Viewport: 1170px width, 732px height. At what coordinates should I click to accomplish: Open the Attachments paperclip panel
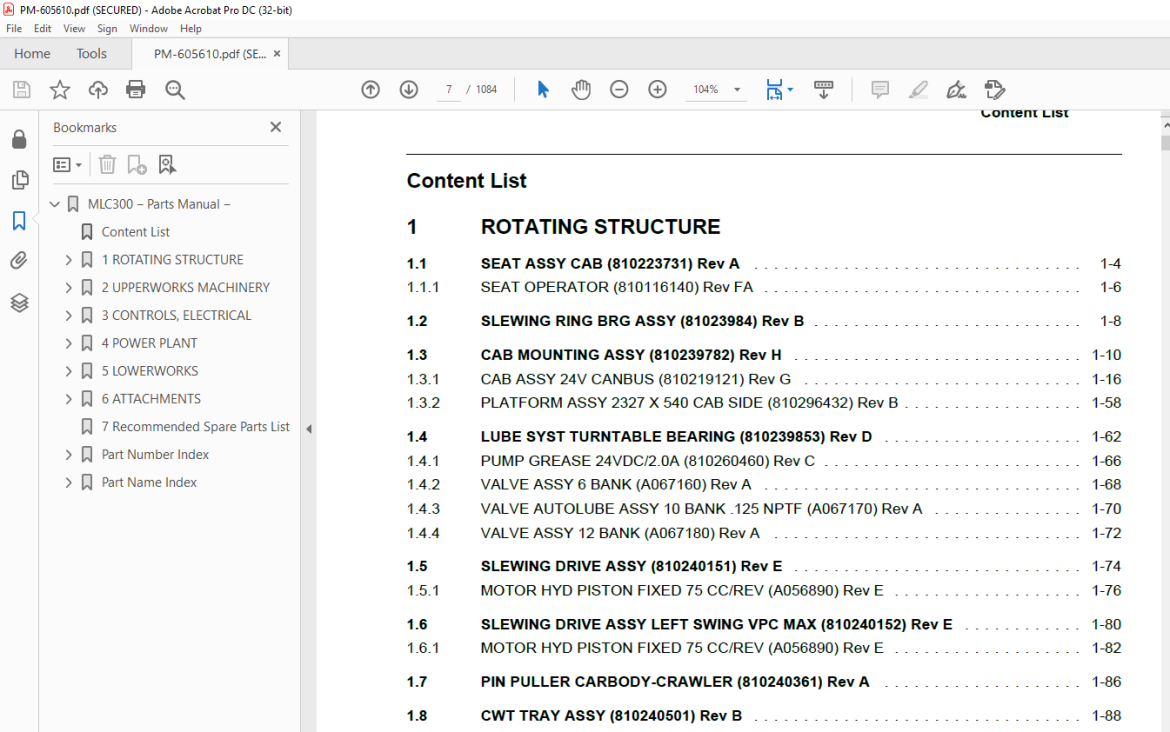tap(19, 260)
